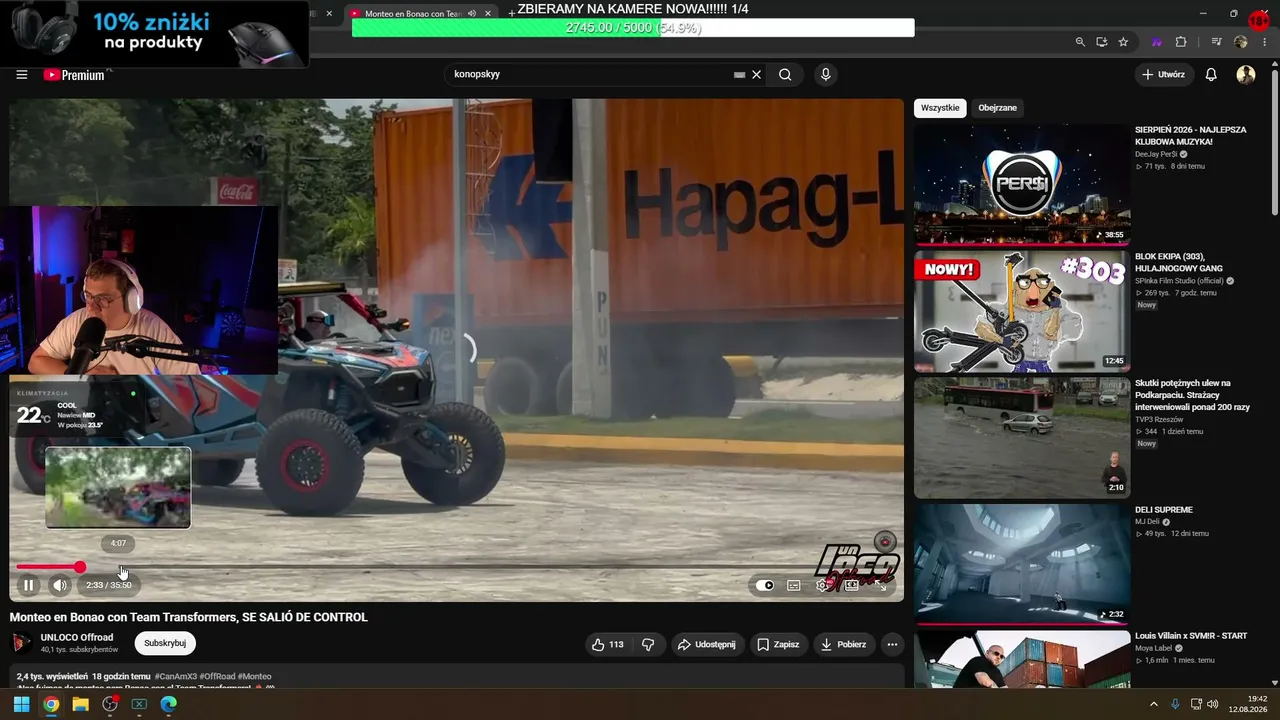
Task: Open the Podkarpacie flood news thumbnail
Action: pyautogui.click(x=1022, y=438)
